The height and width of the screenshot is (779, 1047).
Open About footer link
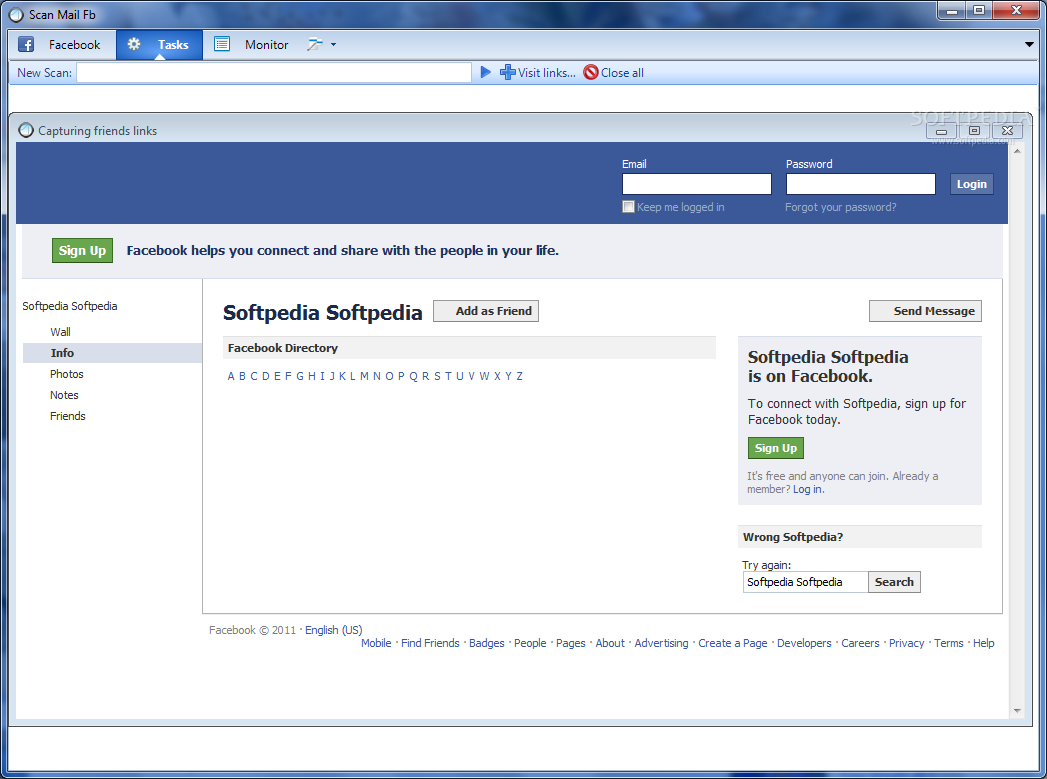click(x=610, y=643)
